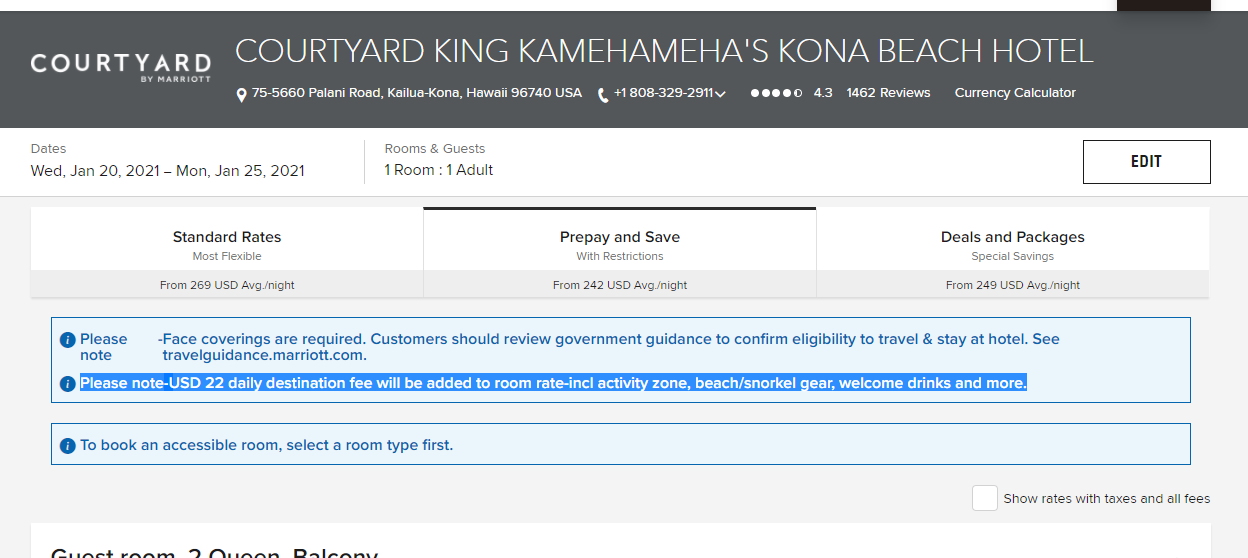Click info icon beside destination fee notice

tap(68, 384)
